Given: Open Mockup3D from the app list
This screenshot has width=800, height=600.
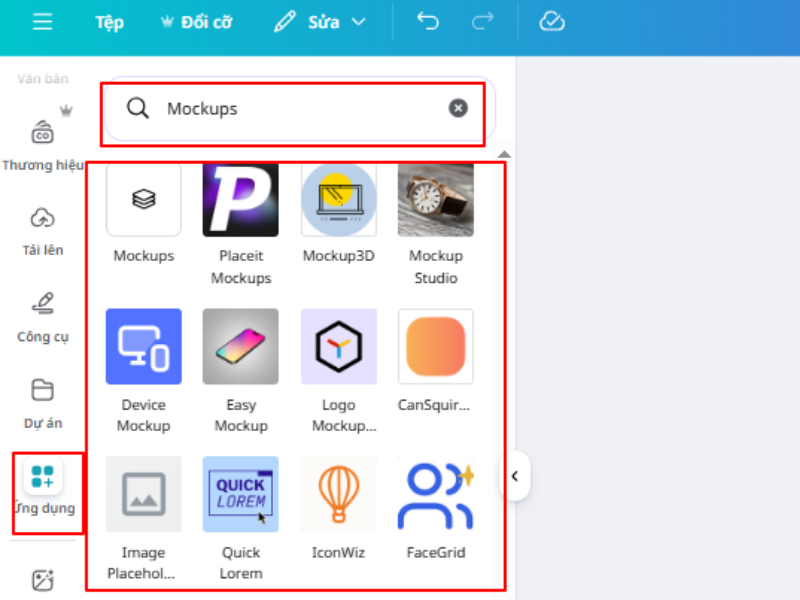Looking at the screenshot, I should point(338,200).
